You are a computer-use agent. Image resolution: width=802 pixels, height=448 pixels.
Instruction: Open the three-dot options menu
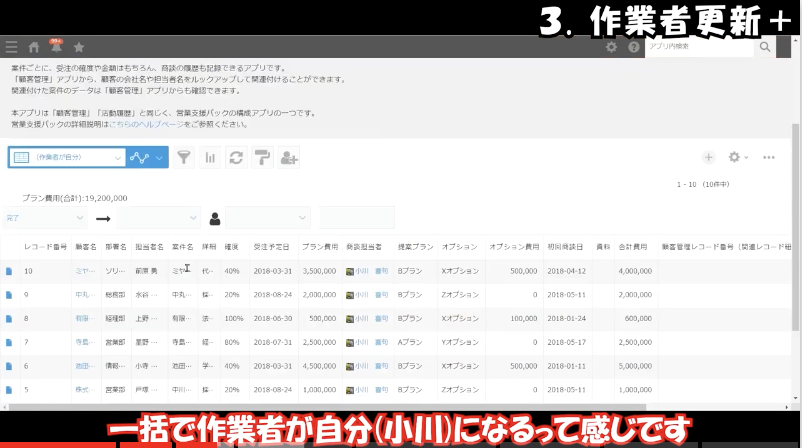[x=769, y=158]
